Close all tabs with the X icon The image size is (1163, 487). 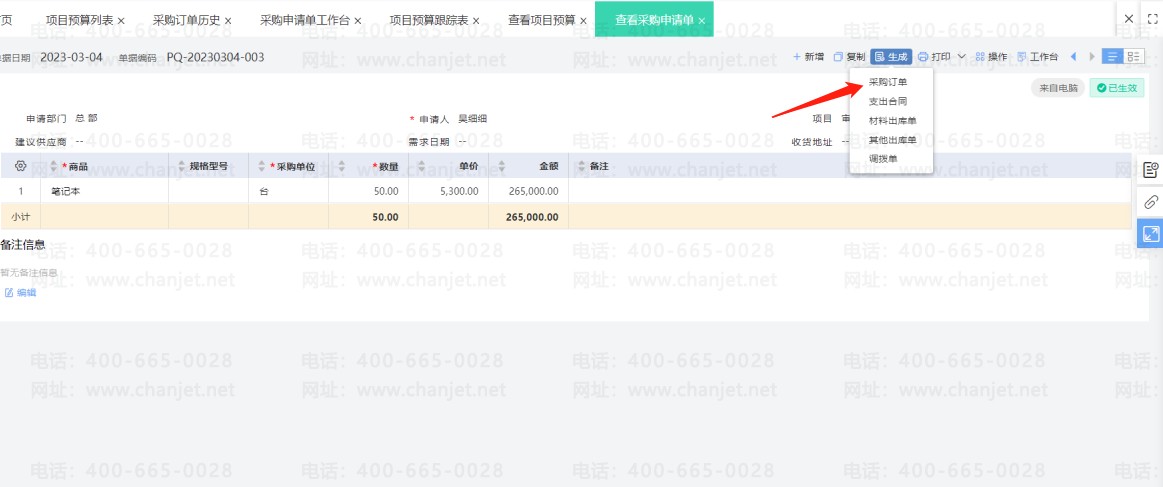(1129, 19)
